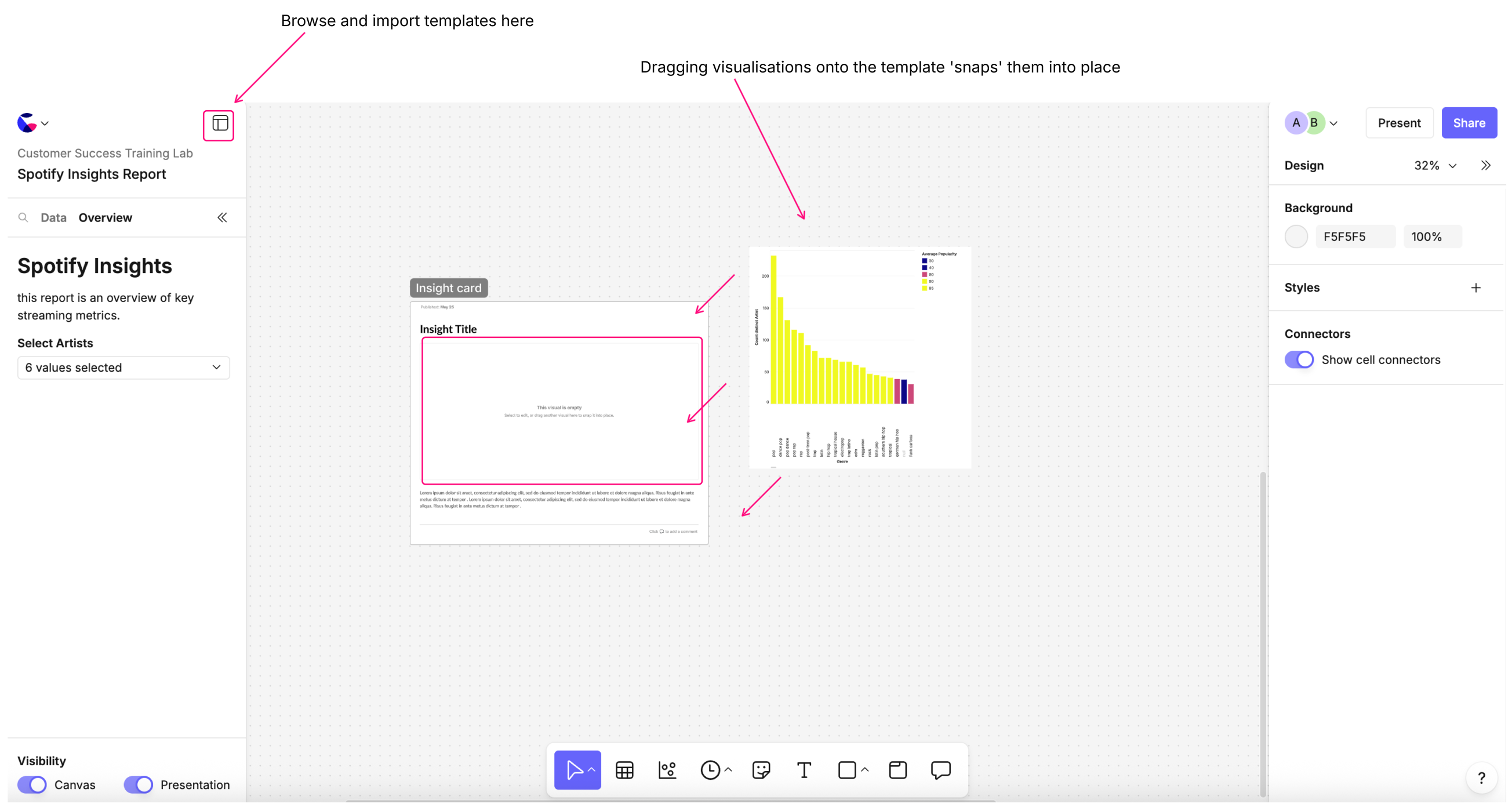Switch to the Overview tab

105,218
